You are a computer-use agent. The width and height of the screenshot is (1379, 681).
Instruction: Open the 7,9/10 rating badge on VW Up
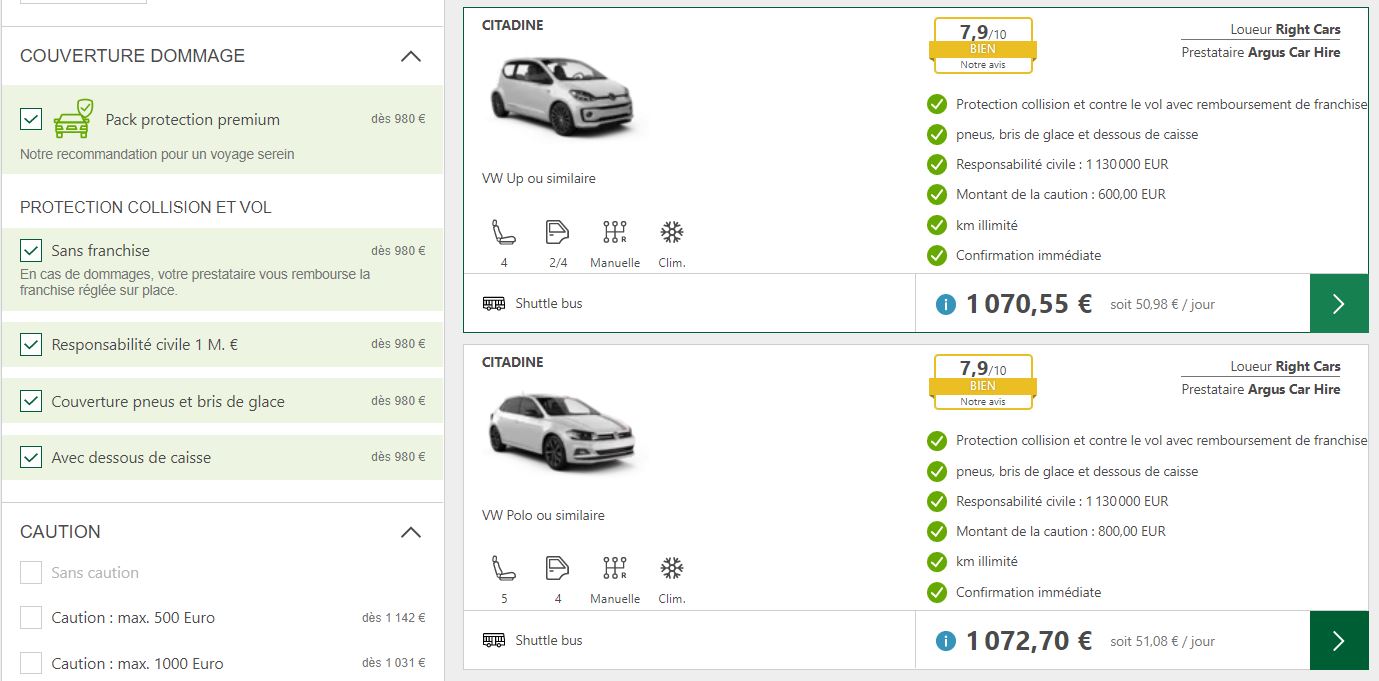tap(982, 46)
